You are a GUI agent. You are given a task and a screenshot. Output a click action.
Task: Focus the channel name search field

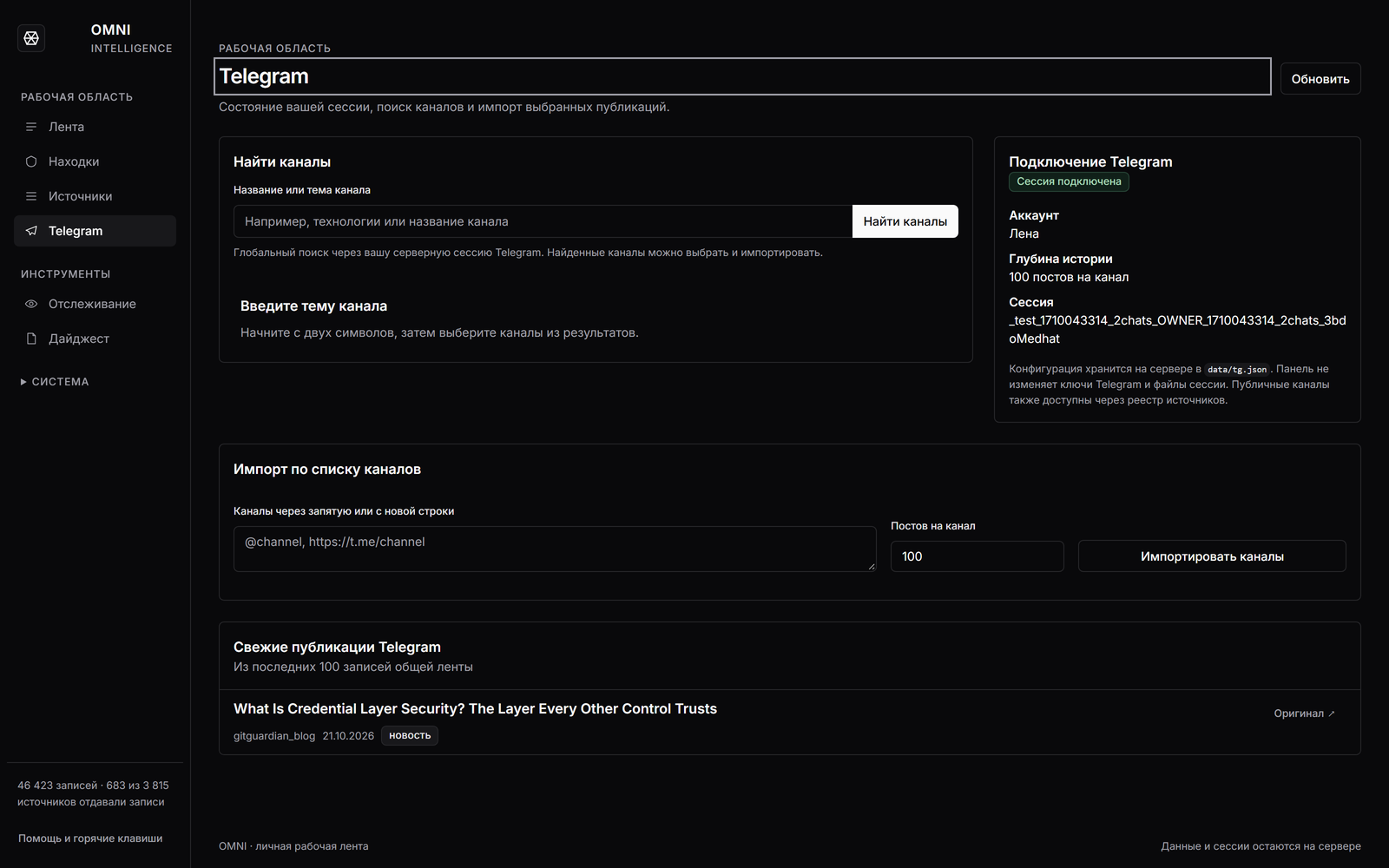point(543,221)
